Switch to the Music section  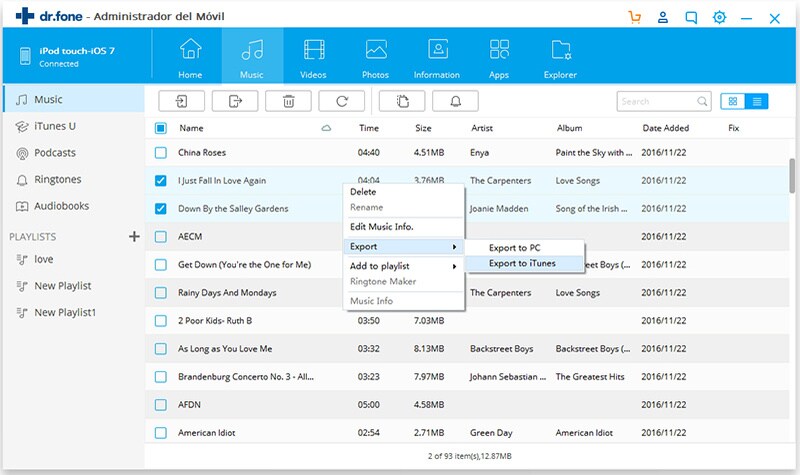tap(252, 57)
